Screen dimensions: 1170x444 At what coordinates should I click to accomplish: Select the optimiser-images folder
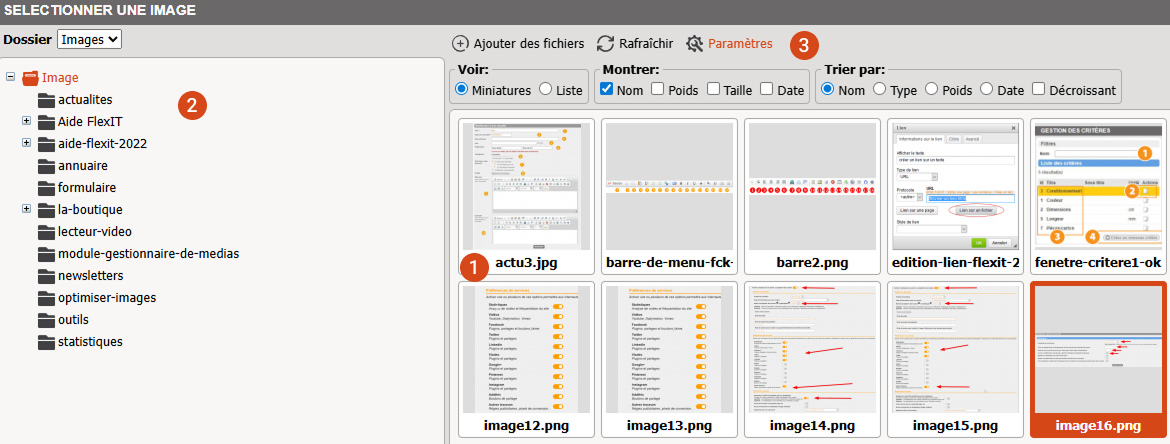[107, 298]
